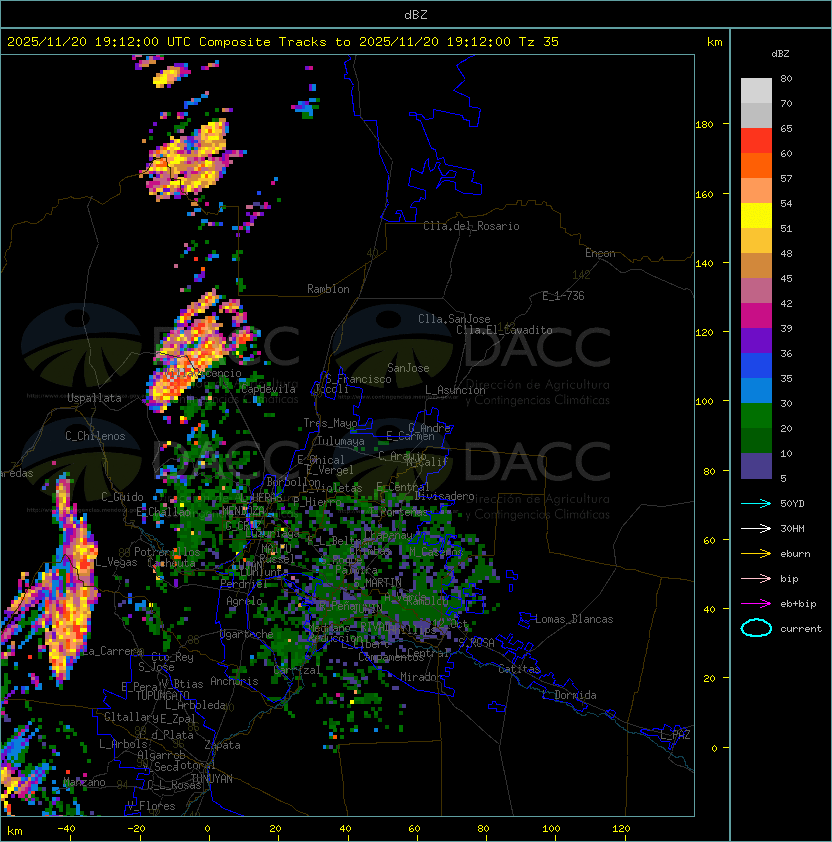Click the V_Flores map label

[x=151, y=806]
